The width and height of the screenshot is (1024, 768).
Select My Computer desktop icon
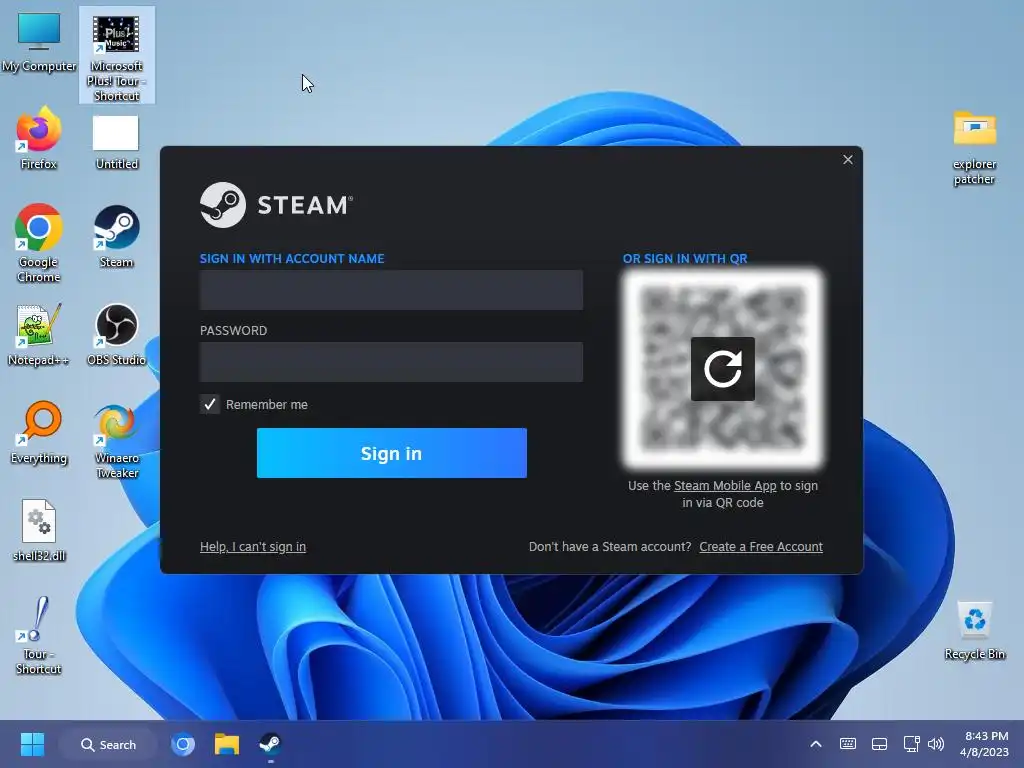tap(39, 42)
